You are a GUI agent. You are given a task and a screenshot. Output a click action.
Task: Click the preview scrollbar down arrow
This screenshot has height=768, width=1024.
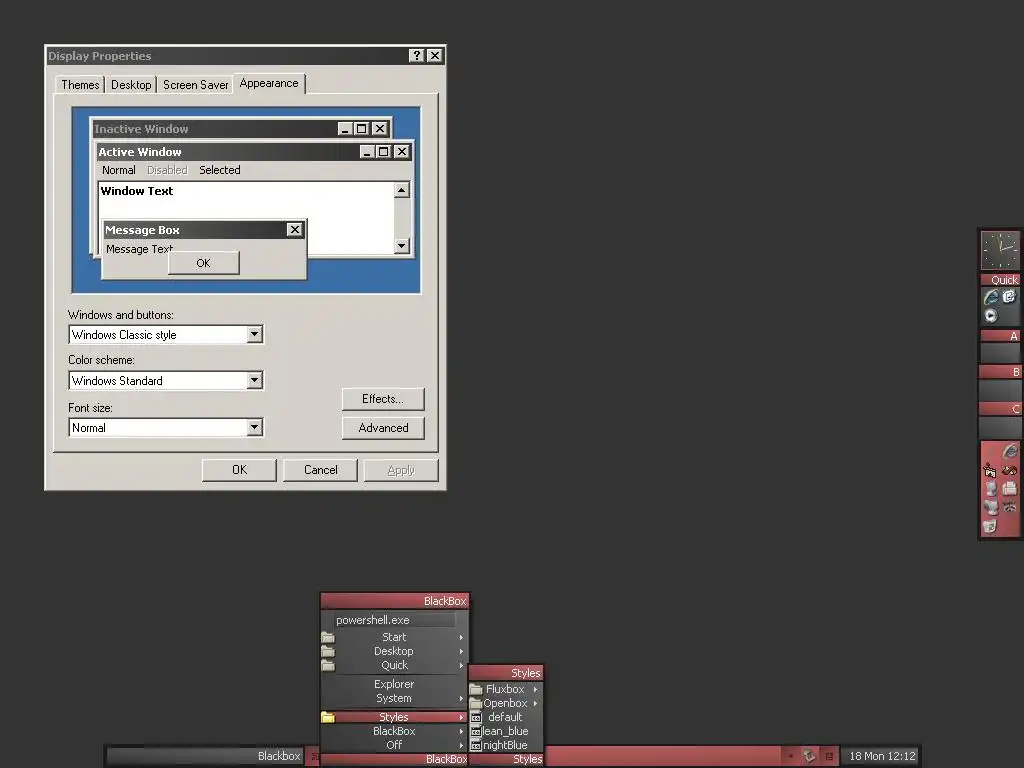coord(402,246)
